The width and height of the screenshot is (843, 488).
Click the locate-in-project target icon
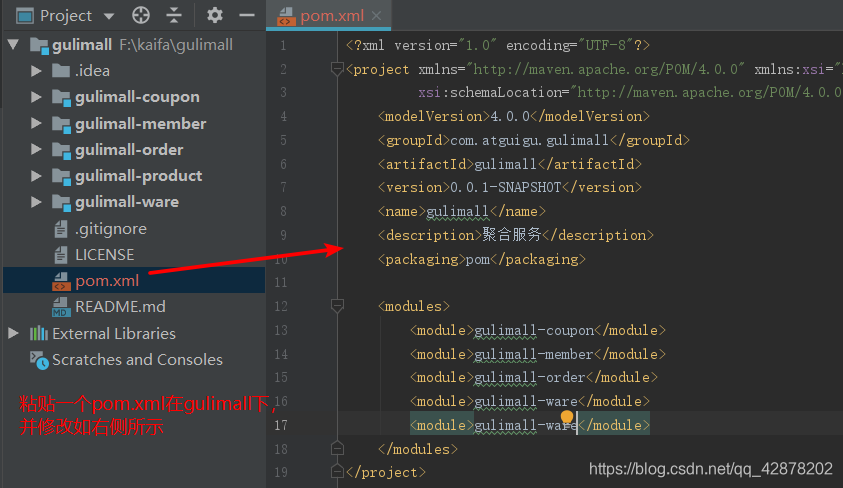pos(141,16)
